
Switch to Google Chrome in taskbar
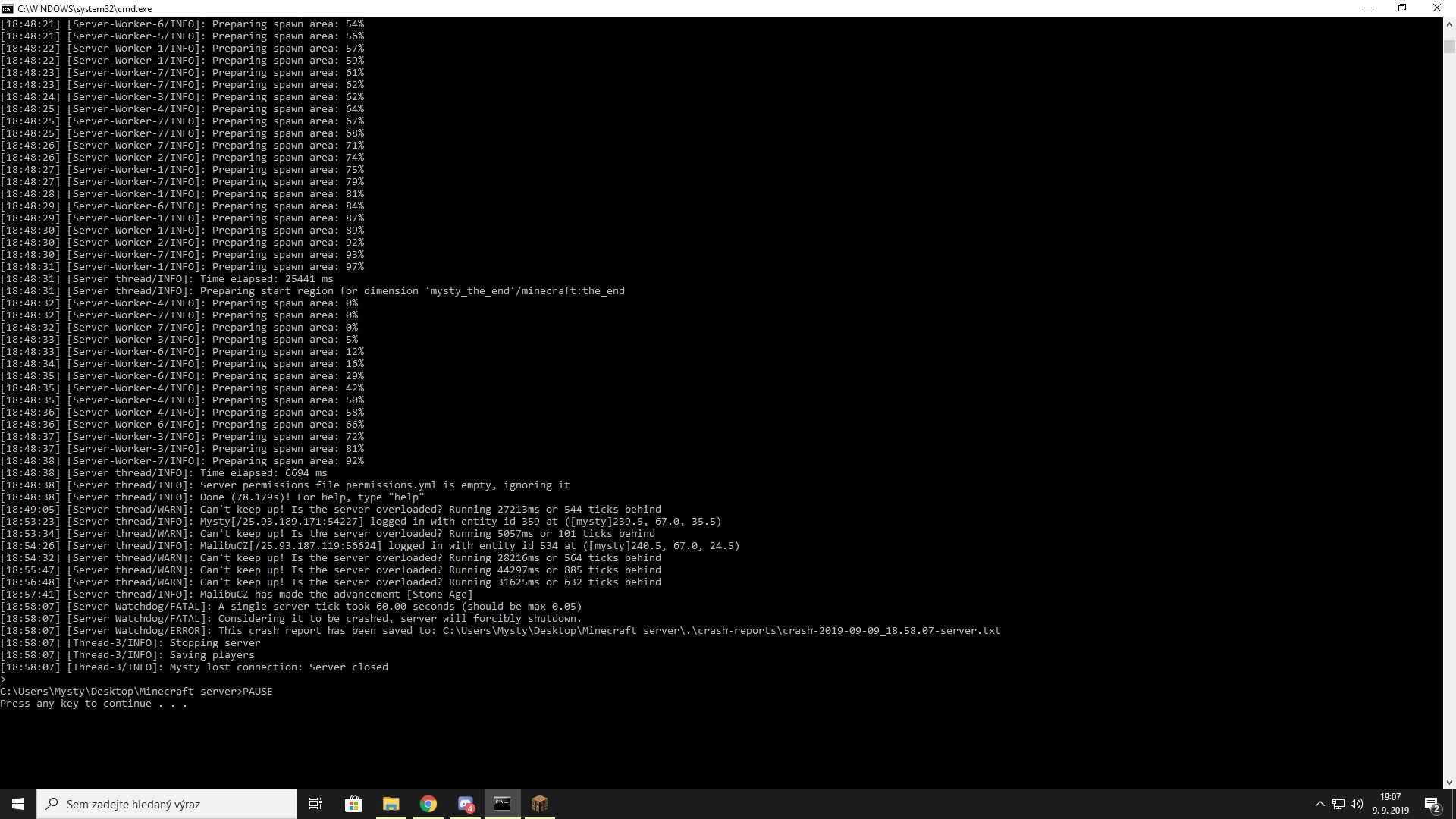tap(428, 804)
